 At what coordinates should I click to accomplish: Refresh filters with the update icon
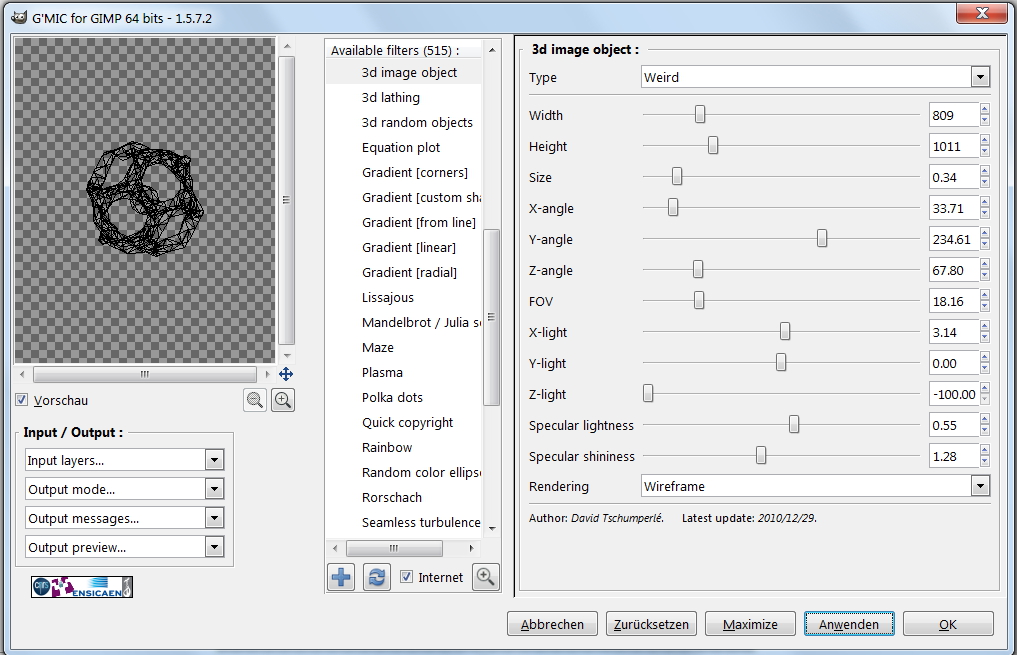click(376, 577)
